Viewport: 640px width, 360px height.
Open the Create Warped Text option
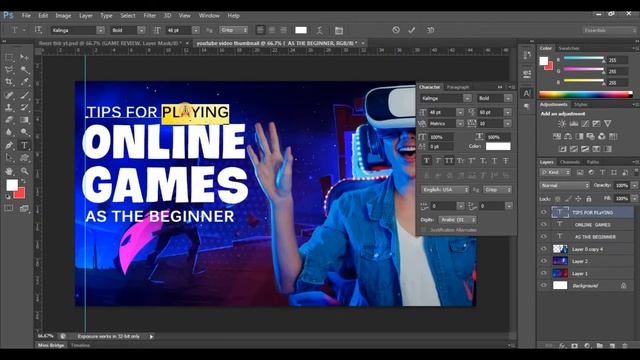point(320,30)
